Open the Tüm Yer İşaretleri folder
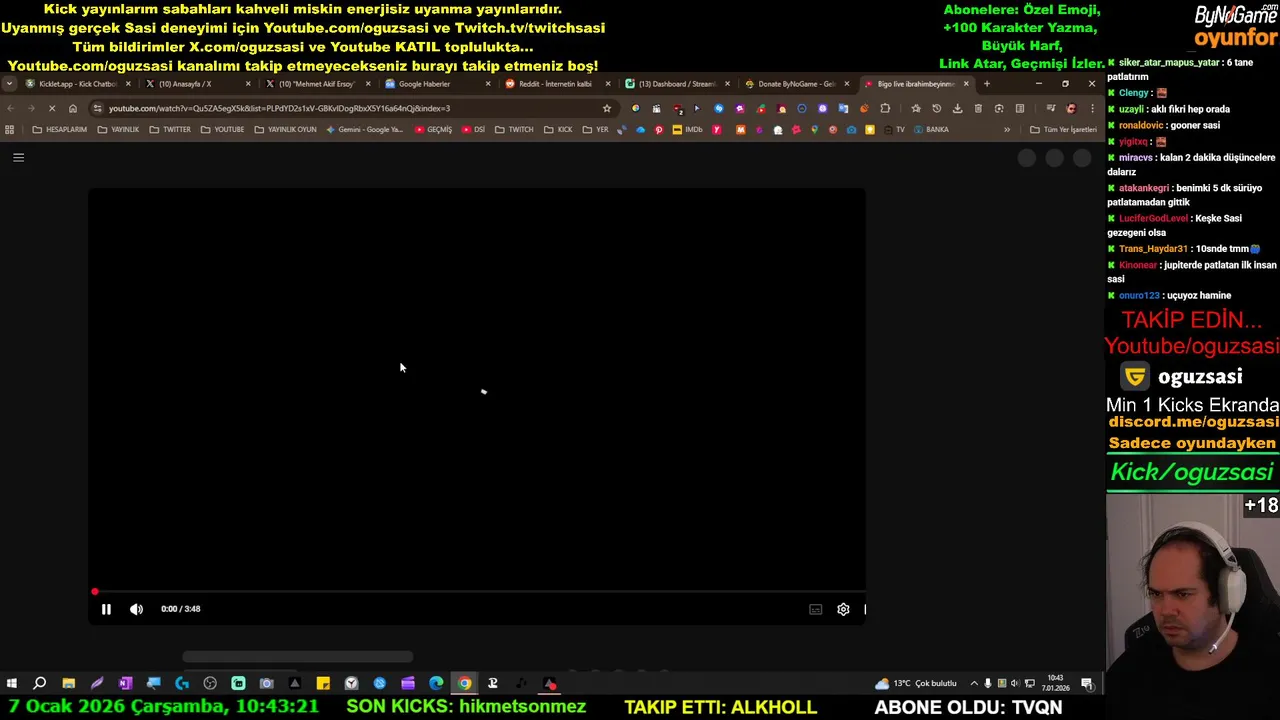The height and width of the screenshot is (720, 1280). pos(1063,130)
